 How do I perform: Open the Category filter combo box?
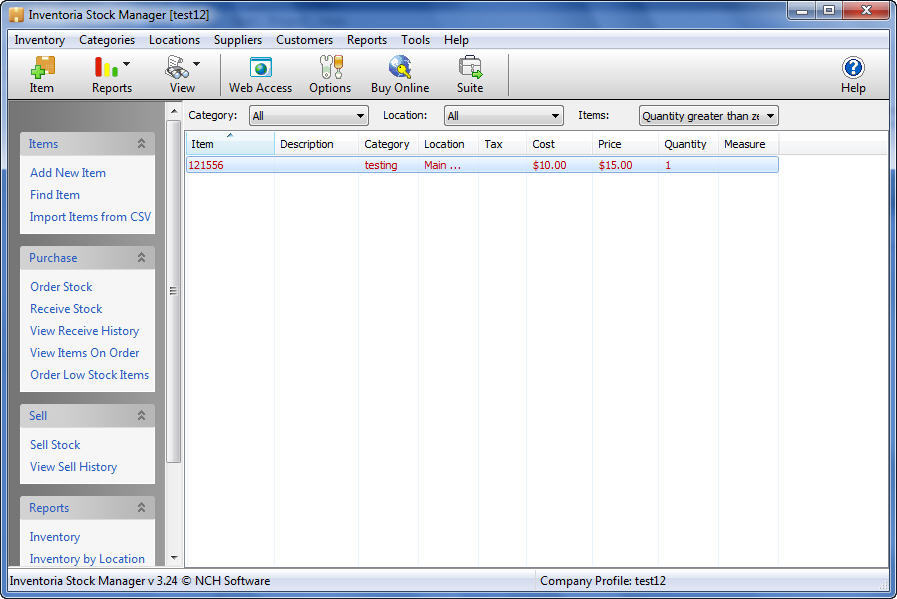[x=309, y=116]
